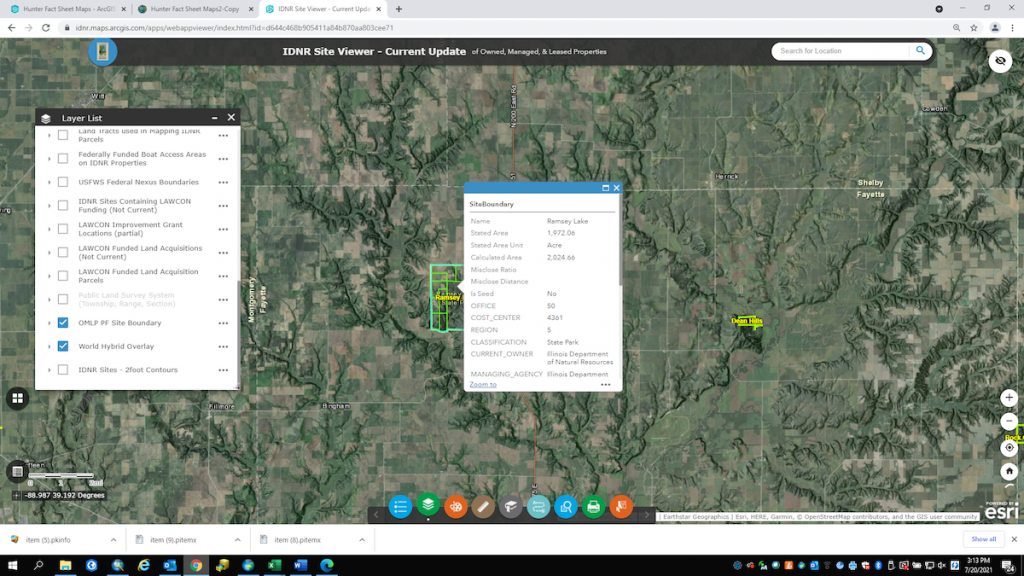The width and height of the screenshot is (1024, 576).
Task: Expand the USFWS Federal Nexus Boundaries layer
Action: (50, 182)
